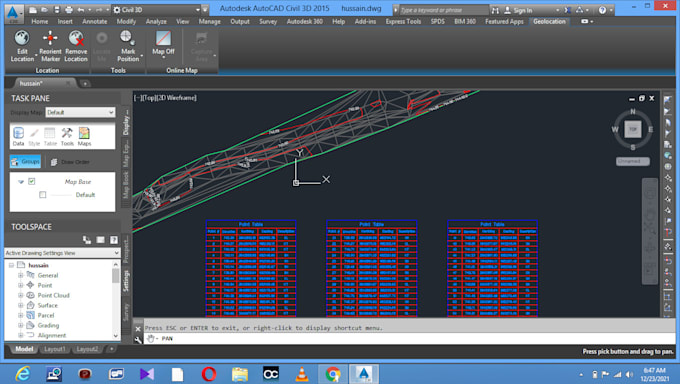Open the Tools icon in Task Pane
This screenshot has width=680, height=384.
coord(67,136)
